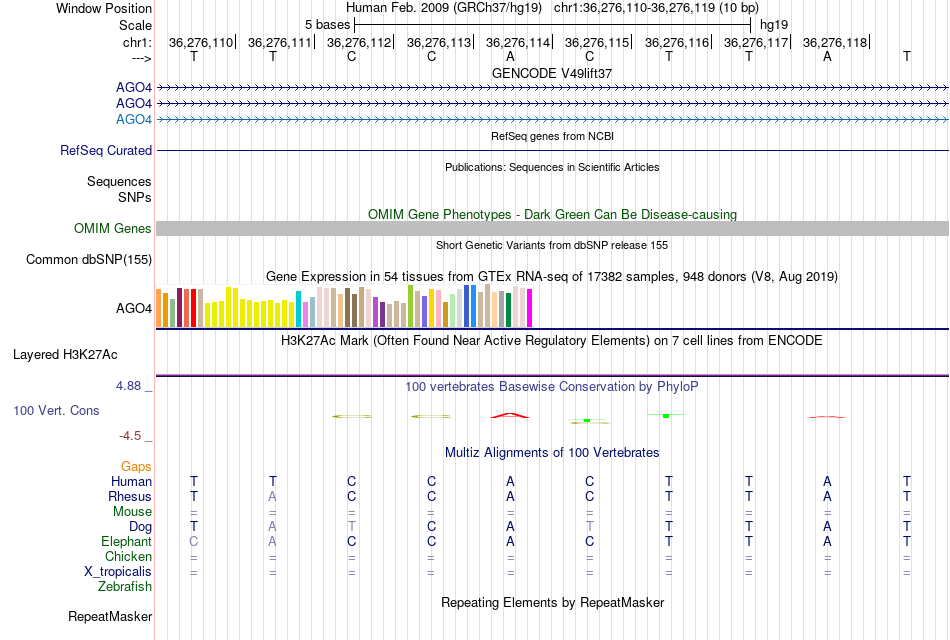Viewport: 950px width, 640px height.
Task: Click the magenta bar in GTEx expression chart
Action: (x=530, y=308)
